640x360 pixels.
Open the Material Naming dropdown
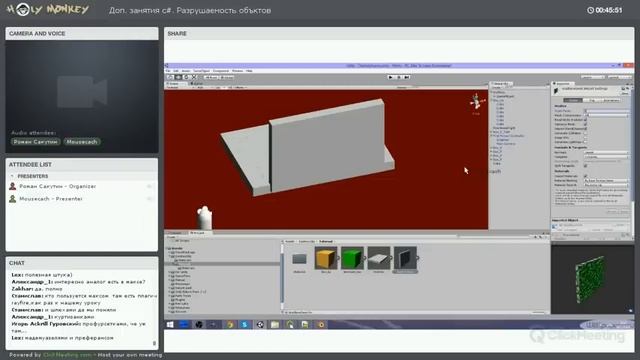tap(606, 180)
